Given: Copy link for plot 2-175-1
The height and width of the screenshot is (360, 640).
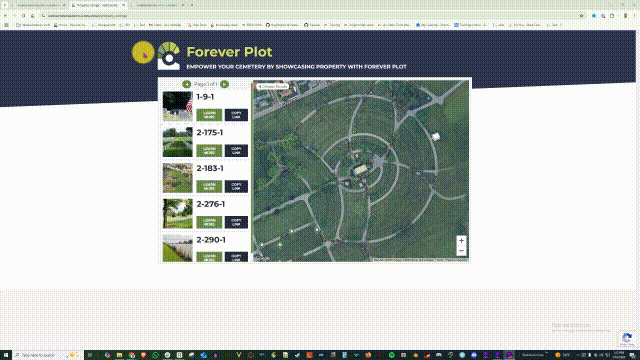Looking at the screenshot, I should pyautogui.click(x=236, y=151).
